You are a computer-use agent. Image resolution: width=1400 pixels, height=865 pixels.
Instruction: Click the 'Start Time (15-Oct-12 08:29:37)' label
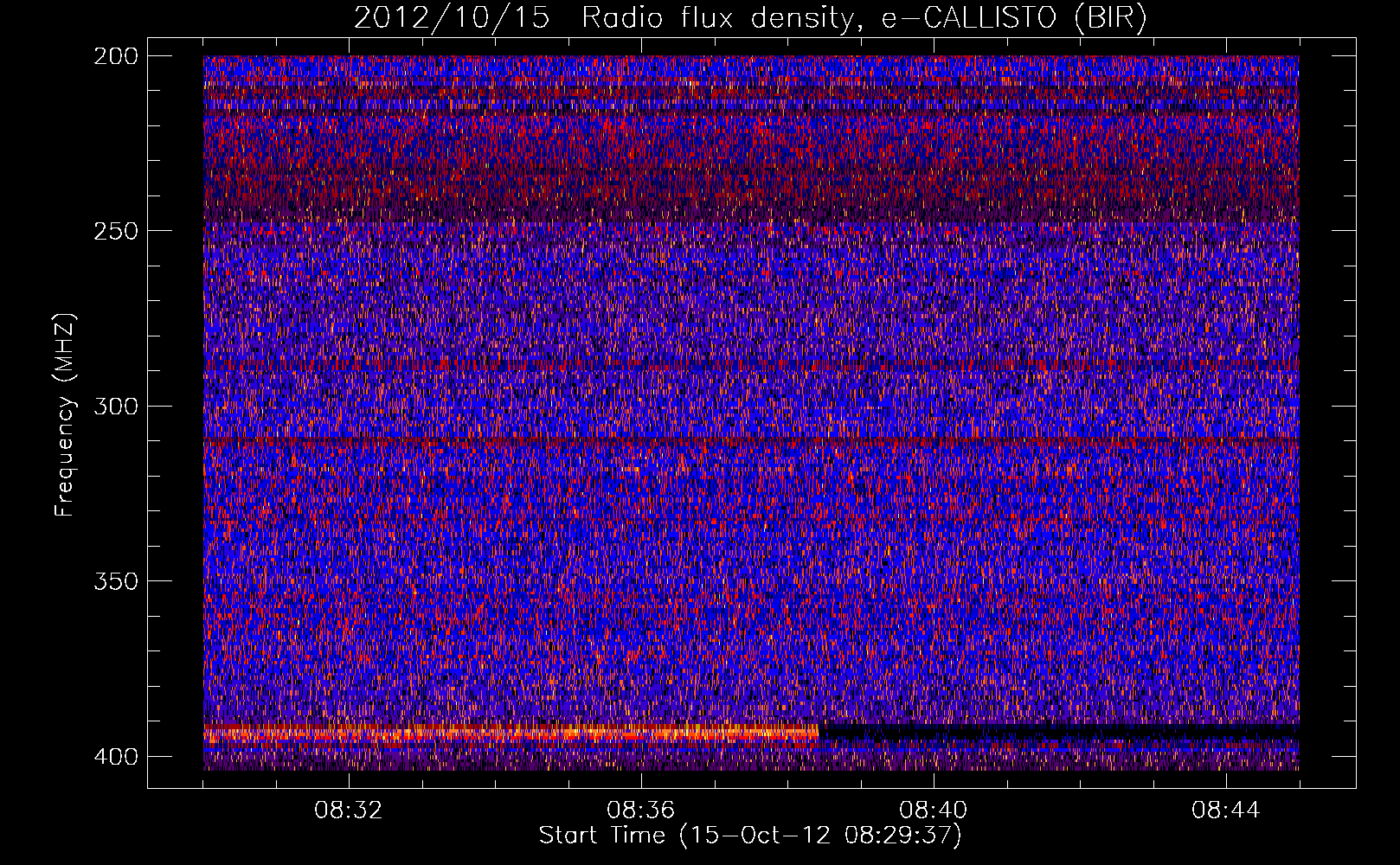click(x=750, y=836)
